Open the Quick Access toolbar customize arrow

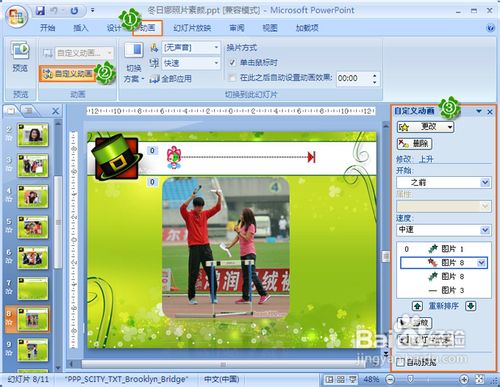pyautogui.click(x=93, y=11)
